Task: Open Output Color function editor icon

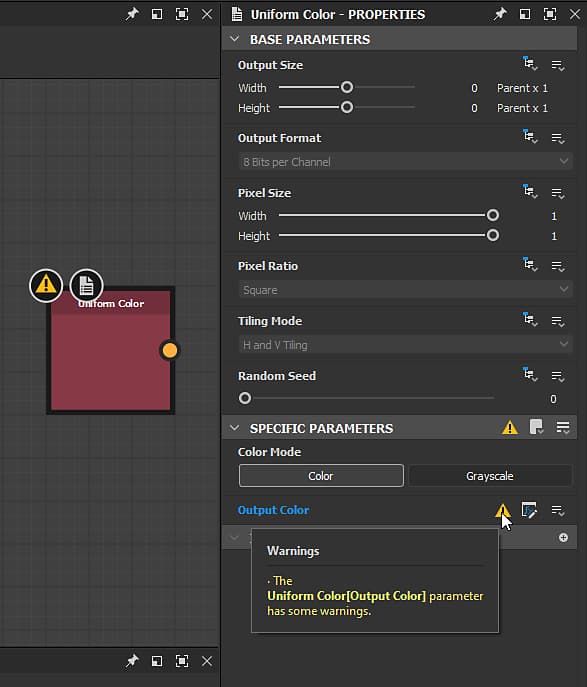Action: pyautogui.click(x=529, y=510)
